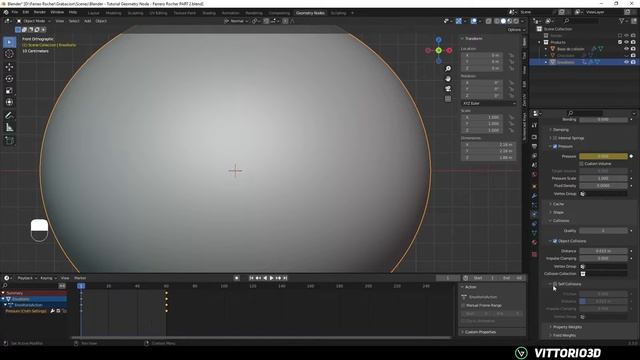
Task: Open the timeline Marker menu
Action: 80,278
